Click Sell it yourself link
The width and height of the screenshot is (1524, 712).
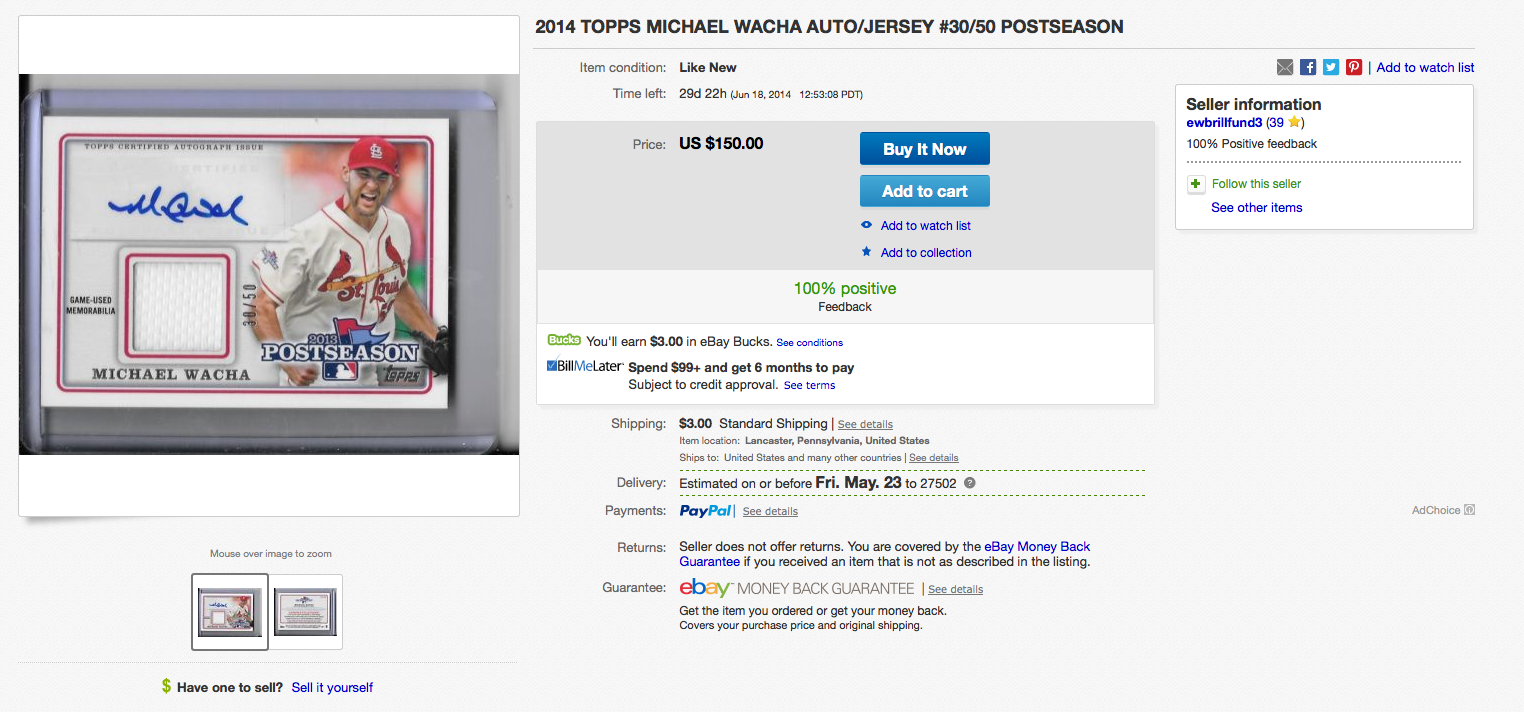(332, 687)
